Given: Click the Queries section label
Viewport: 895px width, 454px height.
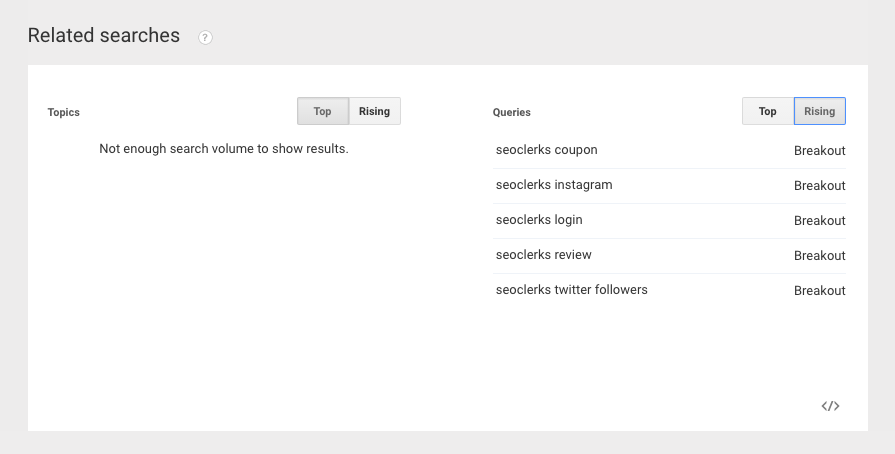Looking at the screenshot, I should tap(512, 113).
